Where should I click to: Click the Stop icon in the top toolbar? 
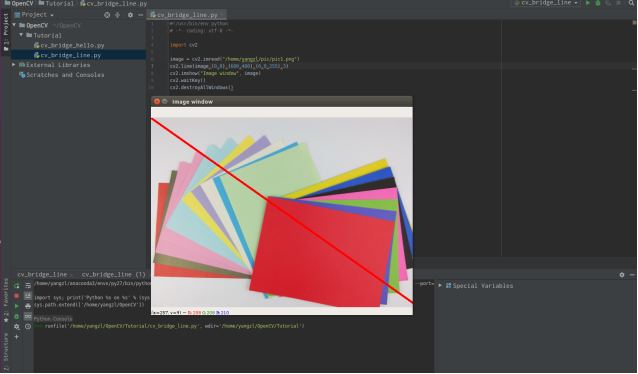point(618,3)
